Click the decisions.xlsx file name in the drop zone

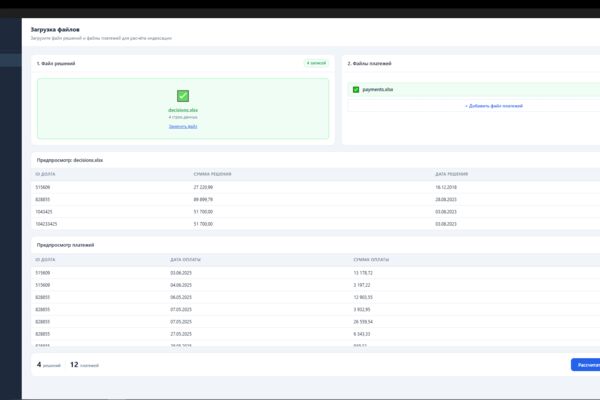click(183, 110)
